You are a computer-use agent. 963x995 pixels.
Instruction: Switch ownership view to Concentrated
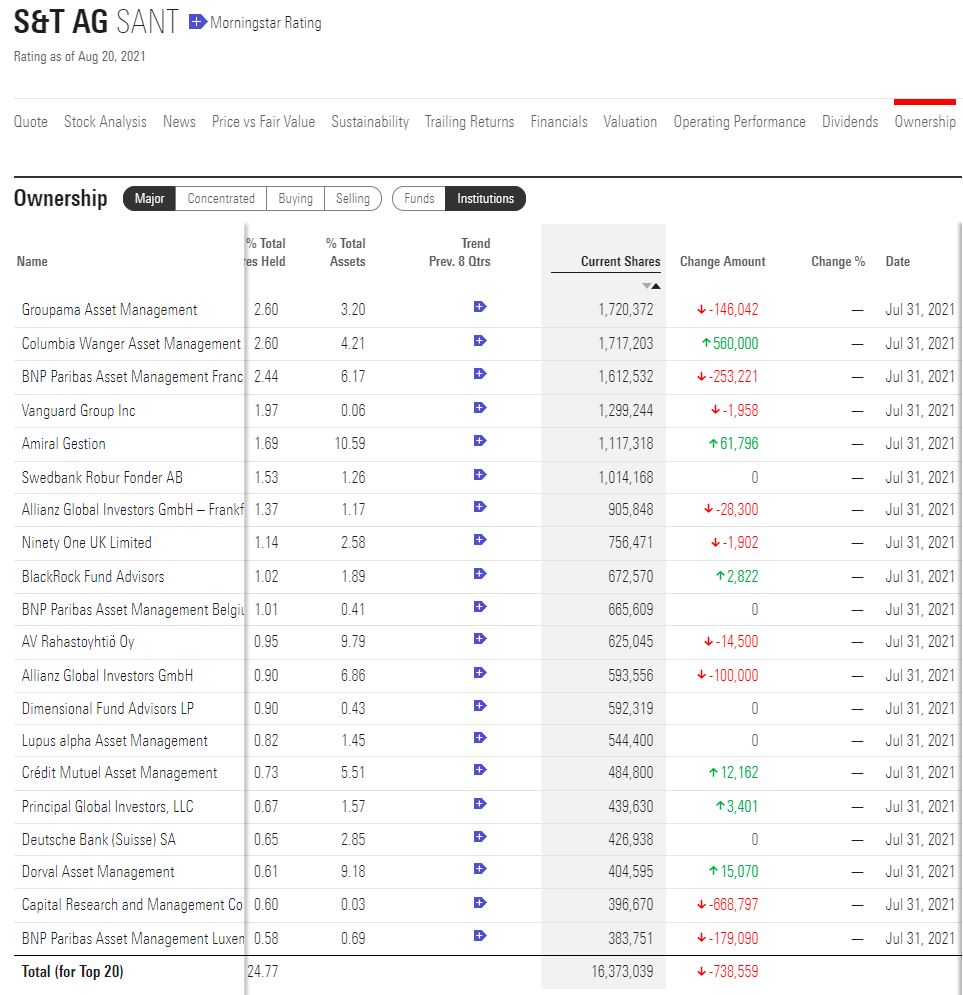(x=220, y=198)
